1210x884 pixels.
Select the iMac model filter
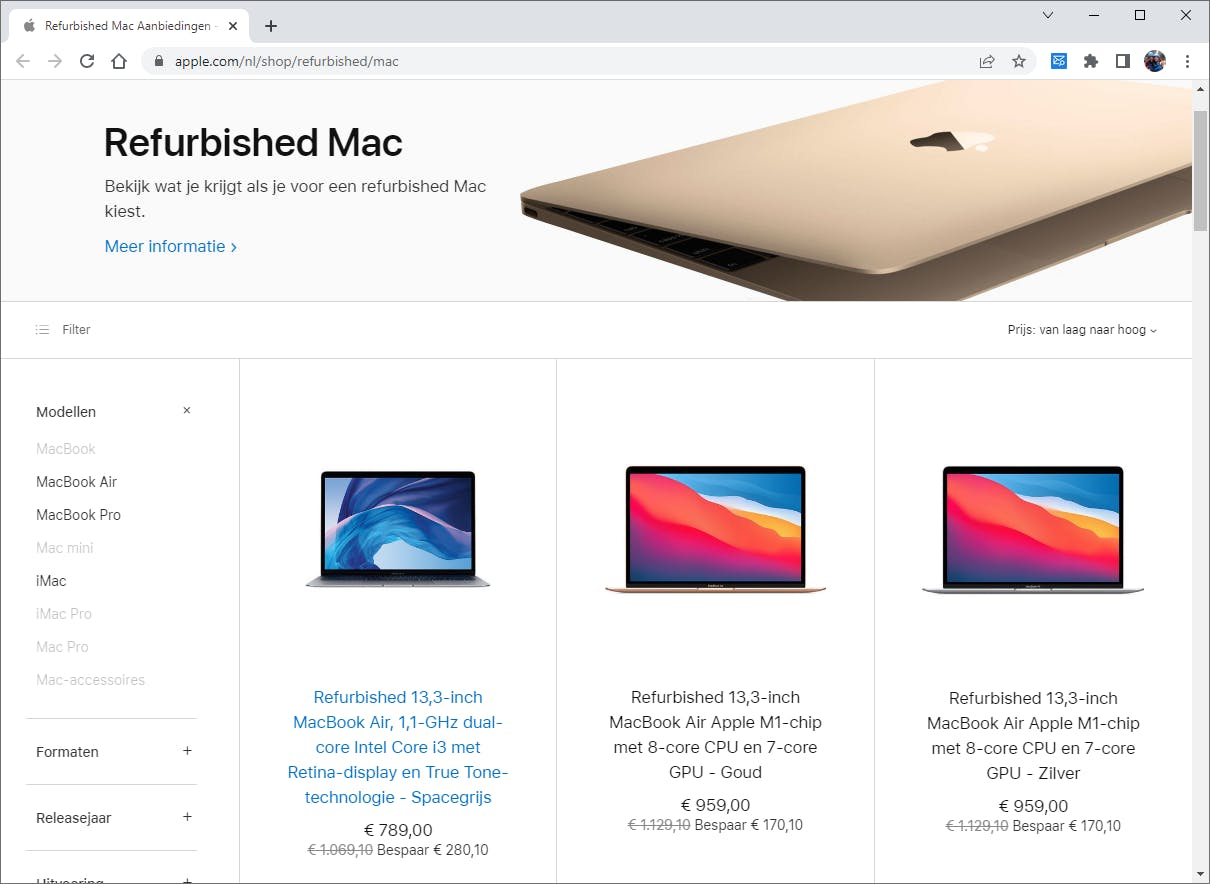(x=51, y=581)
